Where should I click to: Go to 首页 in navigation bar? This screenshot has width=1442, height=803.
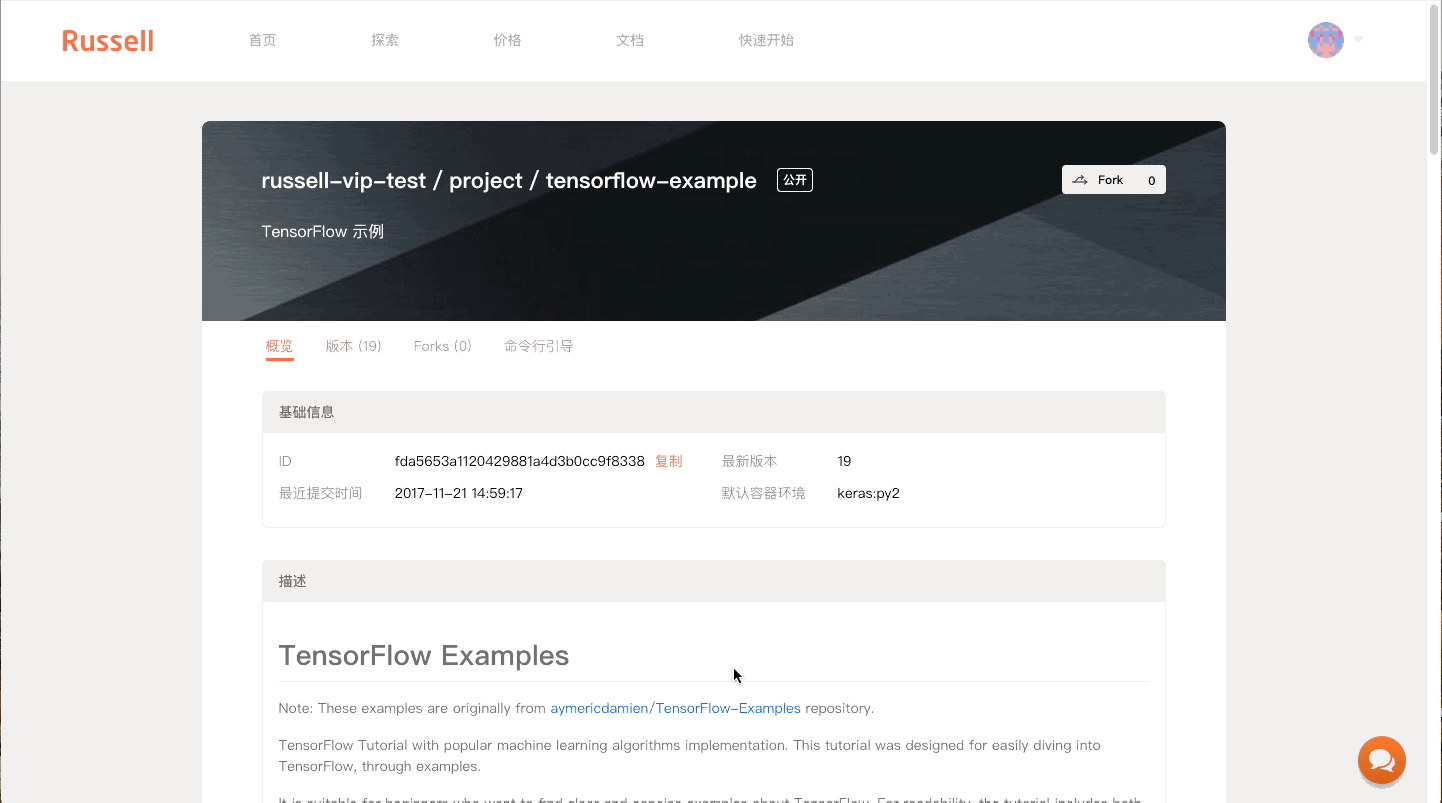click(262, 41)
